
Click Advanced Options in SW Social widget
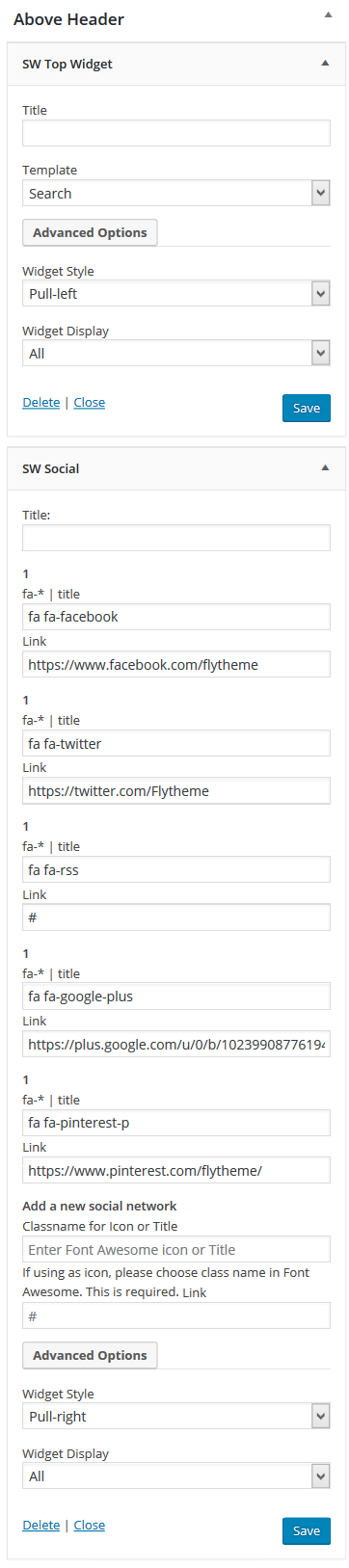click(90, 1356)
